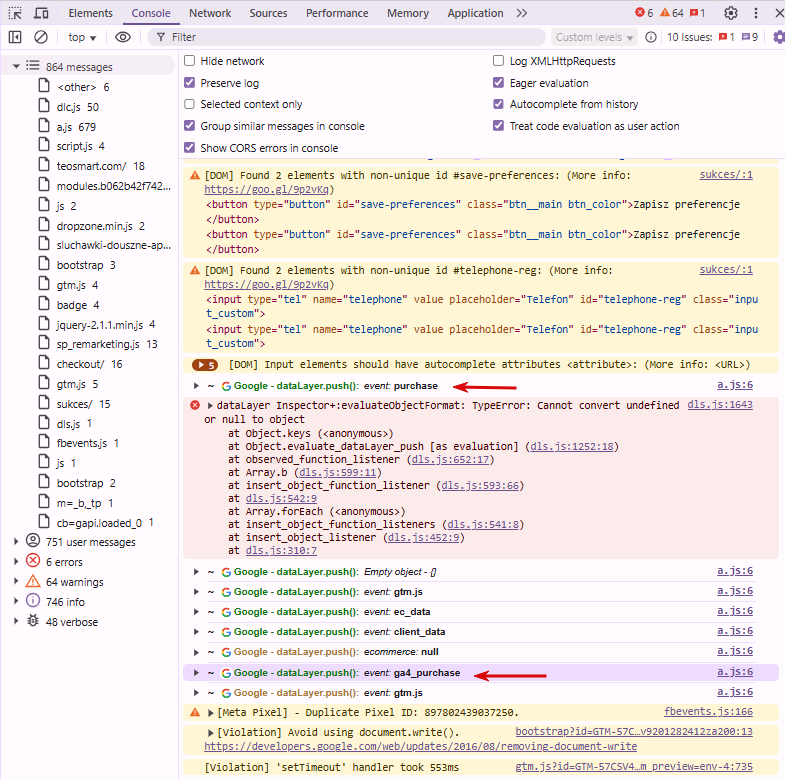Select the user messages person icon
Screen dimensions: 785x780
33,541
